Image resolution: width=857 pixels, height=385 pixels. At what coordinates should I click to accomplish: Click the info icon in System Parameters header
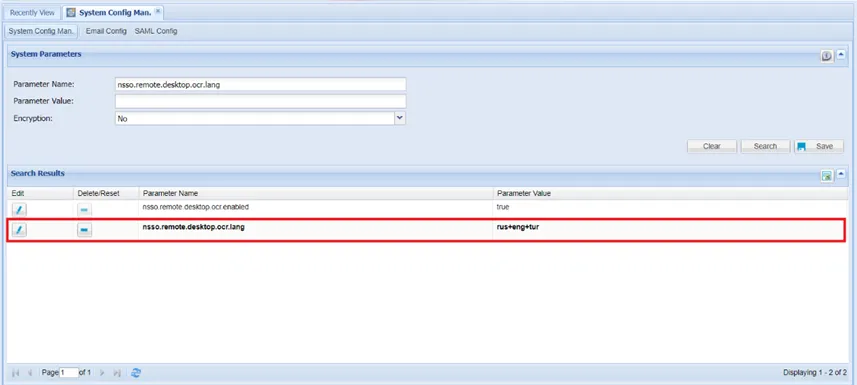827,56
